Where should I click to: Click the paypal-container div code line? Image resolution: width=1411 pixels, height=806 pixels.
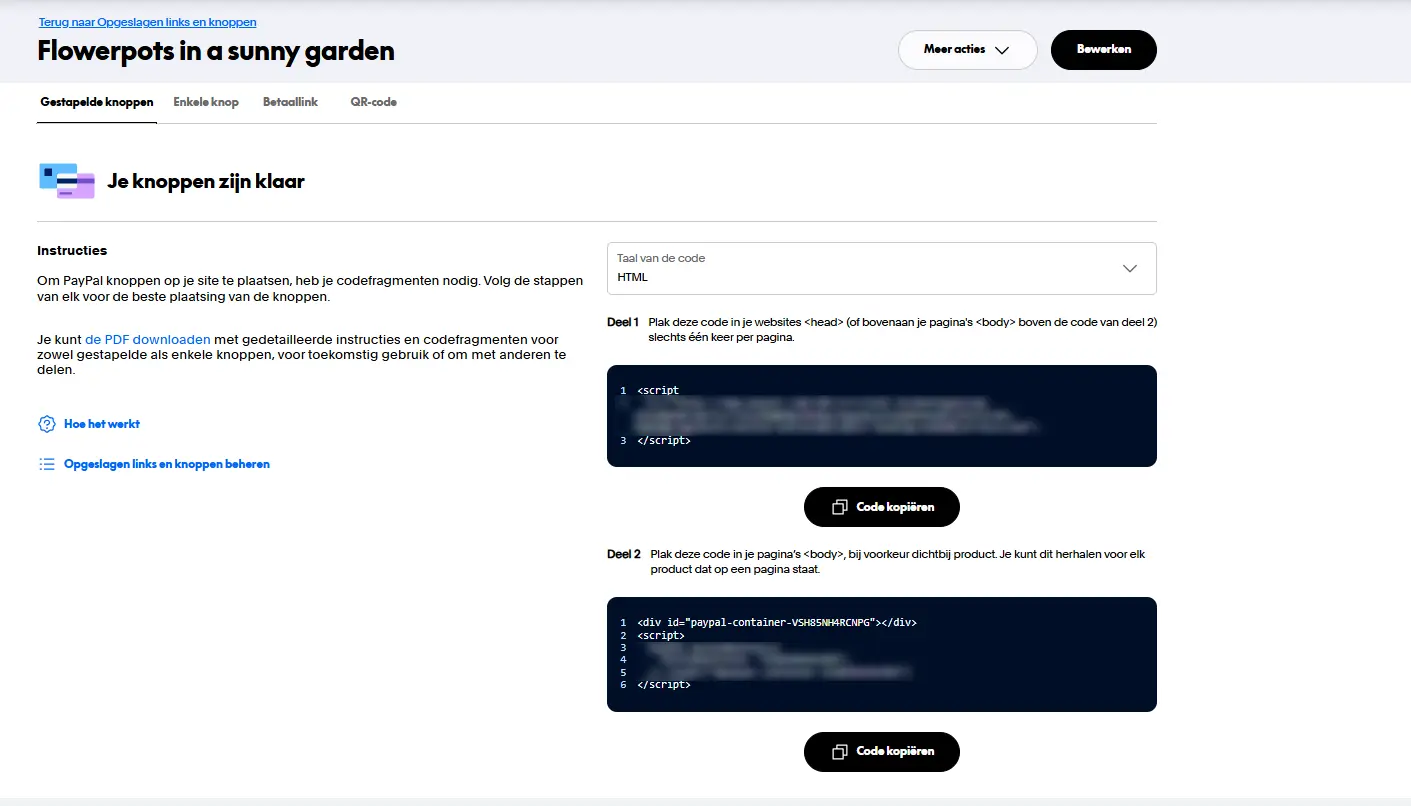tap(776, 622)
